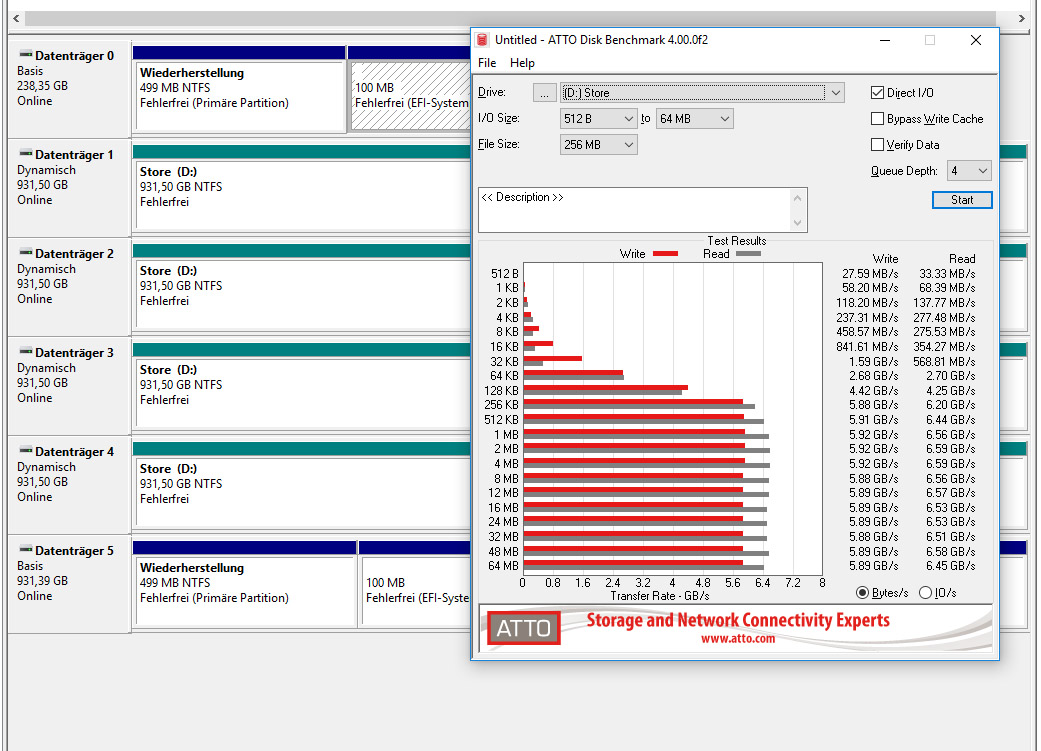
Task: Click the Datenträger 1 disk icon
Action: click(26, 153)
